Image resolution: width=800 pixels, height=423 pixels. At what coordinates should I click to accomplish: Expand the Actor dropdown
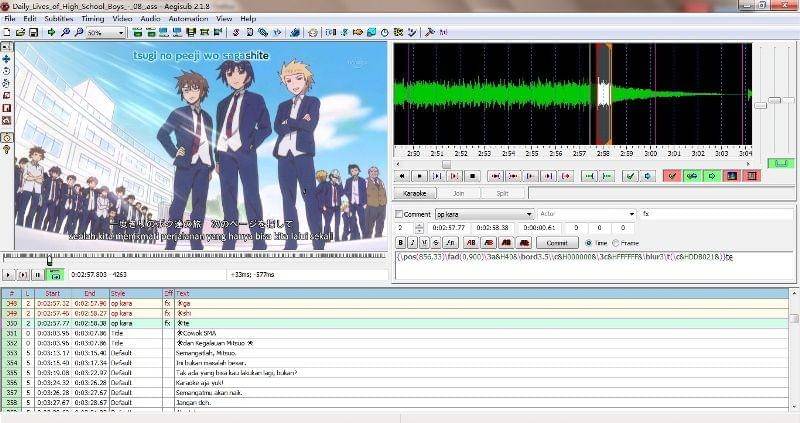tap(631, 214)
